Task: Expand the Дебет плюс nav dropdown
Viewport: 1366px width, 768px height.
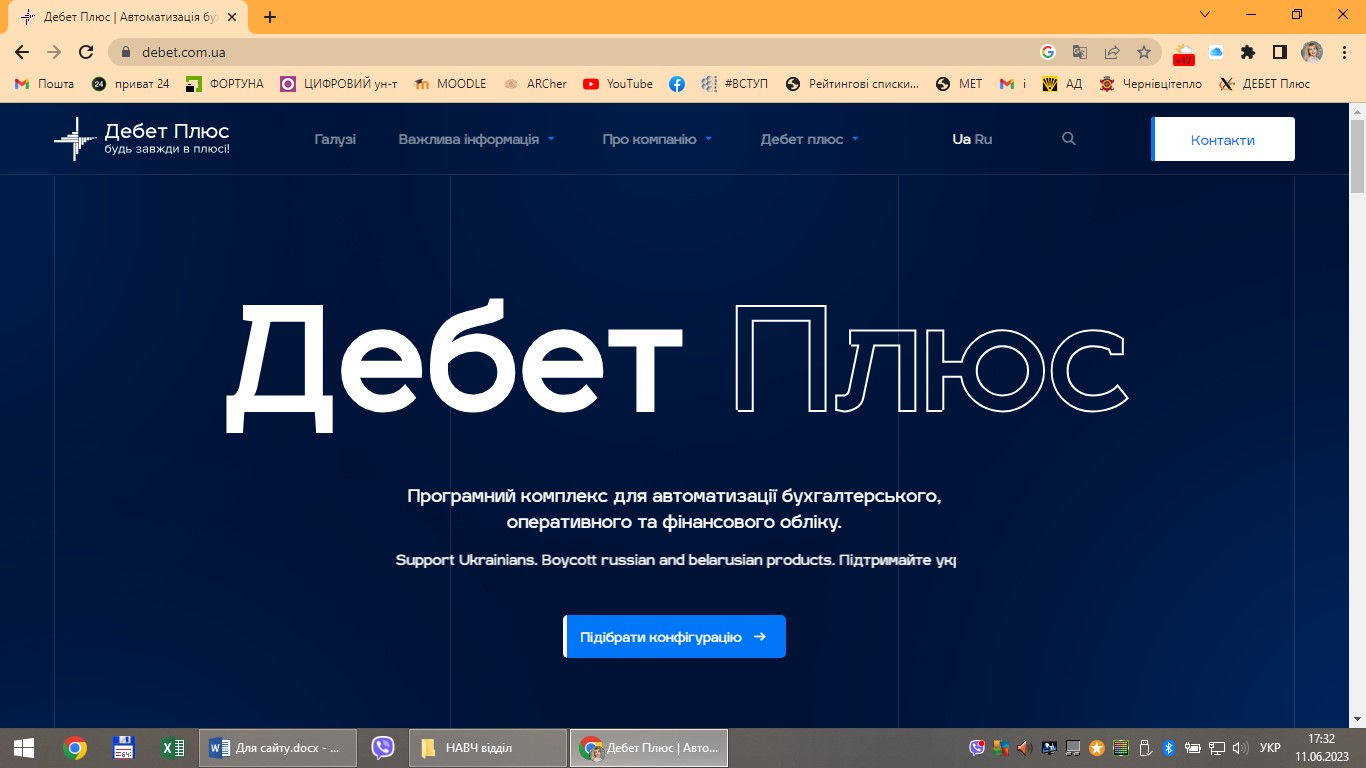Action: click(x=809, y=139)
